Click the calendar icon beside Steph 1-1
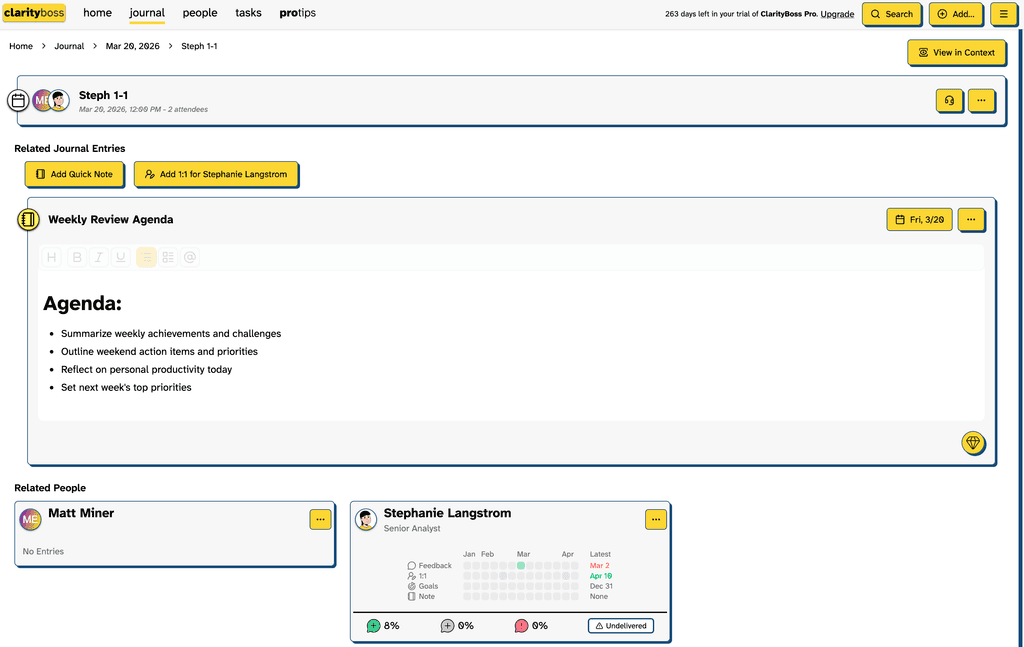1024x647 pixels. (x=18, y=101)
